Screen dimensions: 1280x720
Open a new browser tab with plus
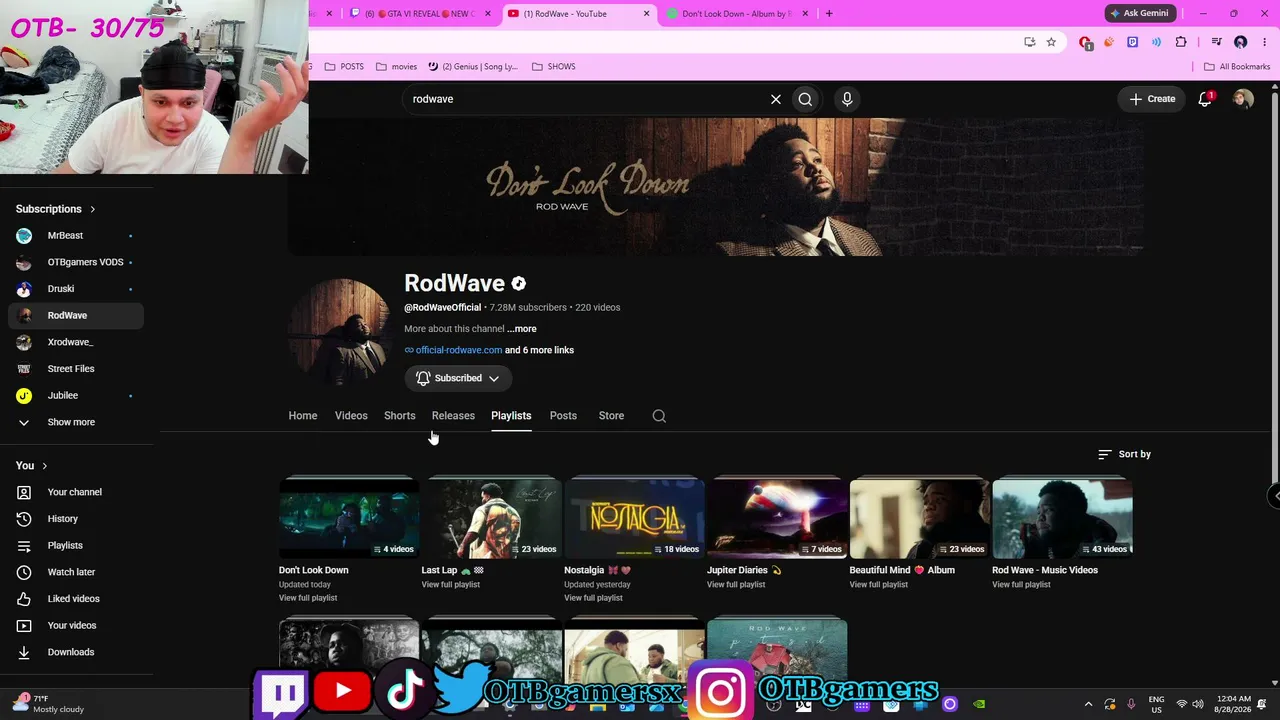point(828,14)
